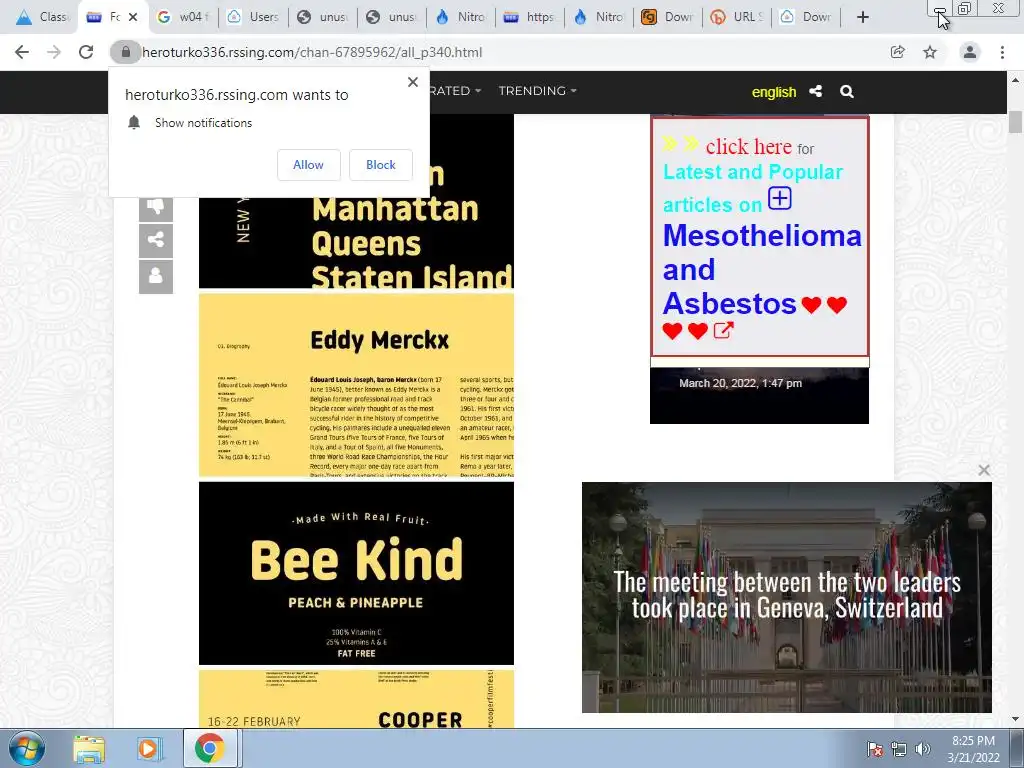Click the taskbar clock showing 8:25 PM
Screen dimensions: 1024x768
click(x=973, y=749)
